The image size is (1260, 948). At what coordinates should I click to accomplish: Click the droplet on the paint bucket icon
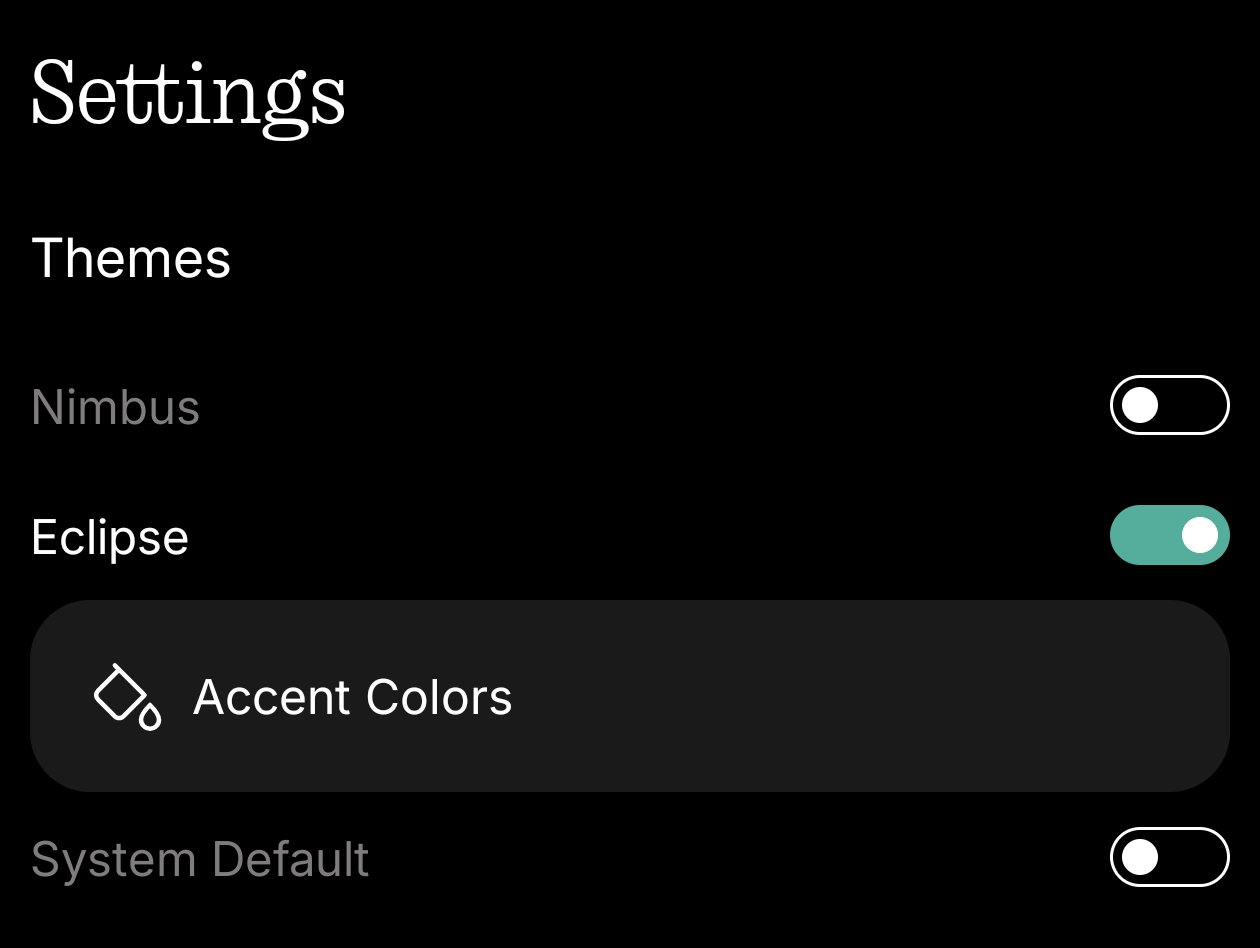pos(150,717)
